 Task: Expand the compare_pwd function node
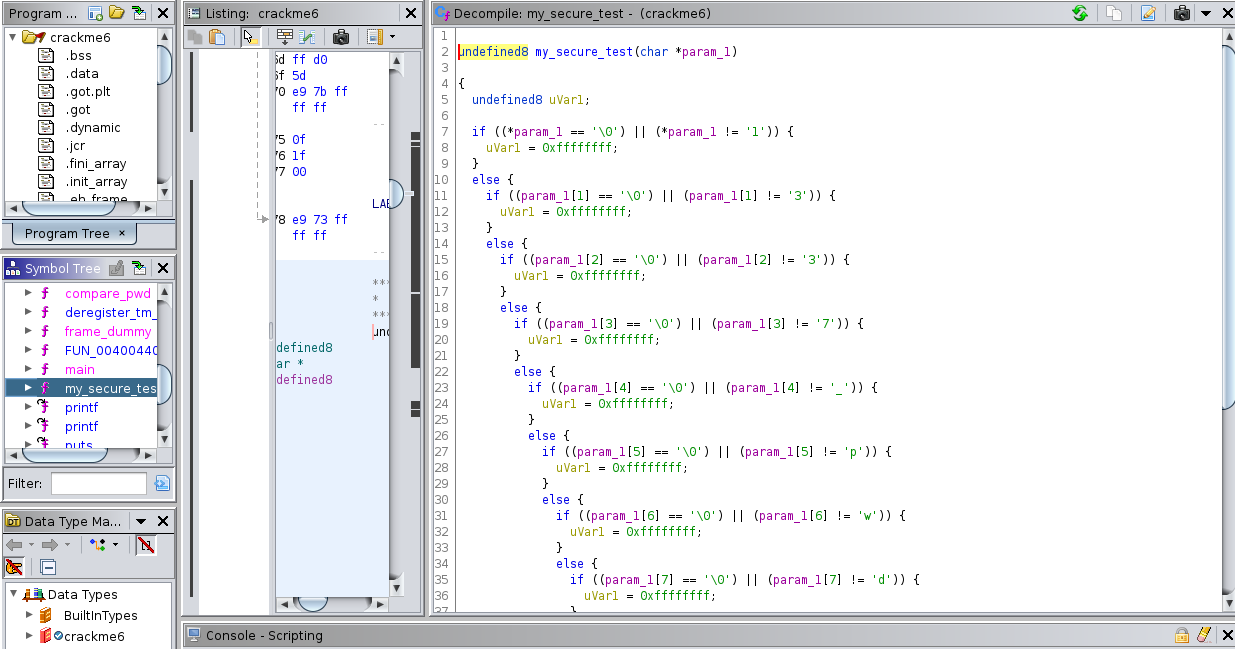click(28, 294)
